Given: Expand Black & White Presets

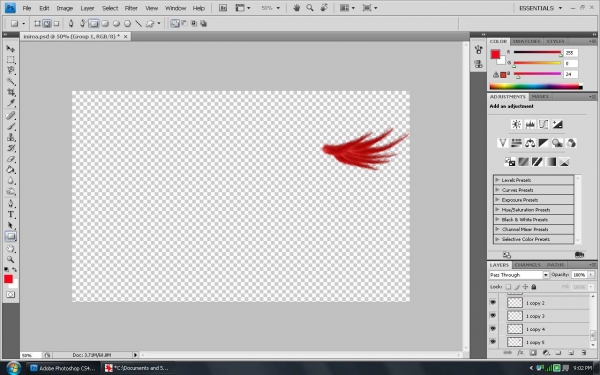Looking at the screenshot, I should pyautogui.click(x=497, y=219).
